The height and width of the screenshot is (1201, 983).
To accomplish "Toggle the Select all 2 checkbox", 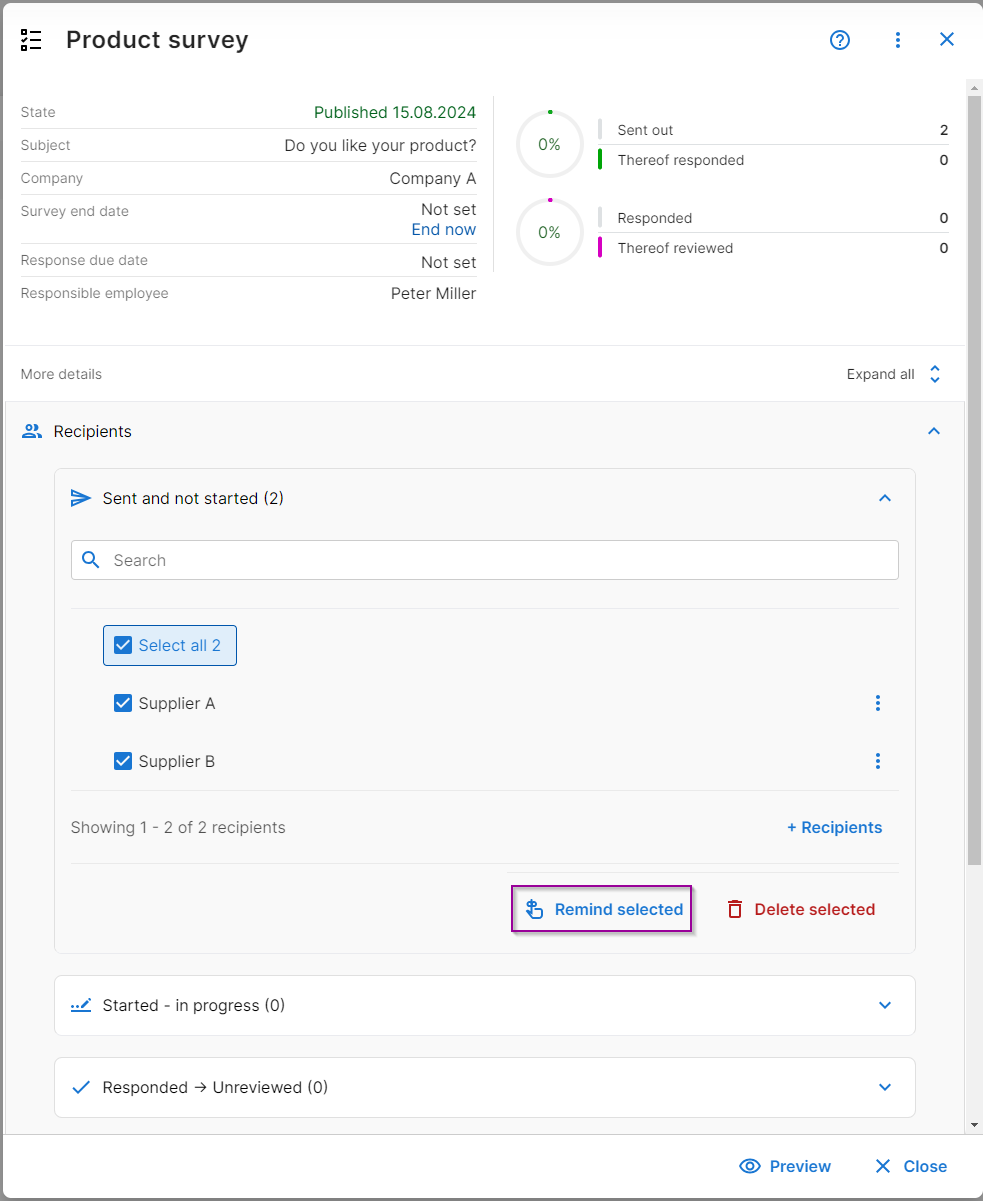I will pos(123,645).
